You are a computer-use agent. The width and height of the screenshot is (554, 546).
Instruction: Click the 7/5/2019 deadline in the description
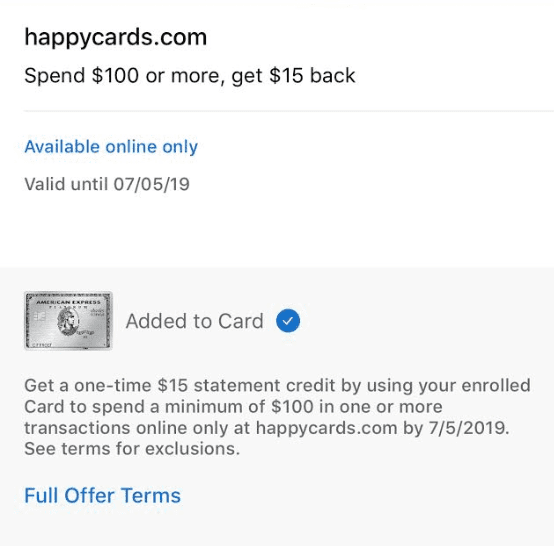click(x=469, y=428)
